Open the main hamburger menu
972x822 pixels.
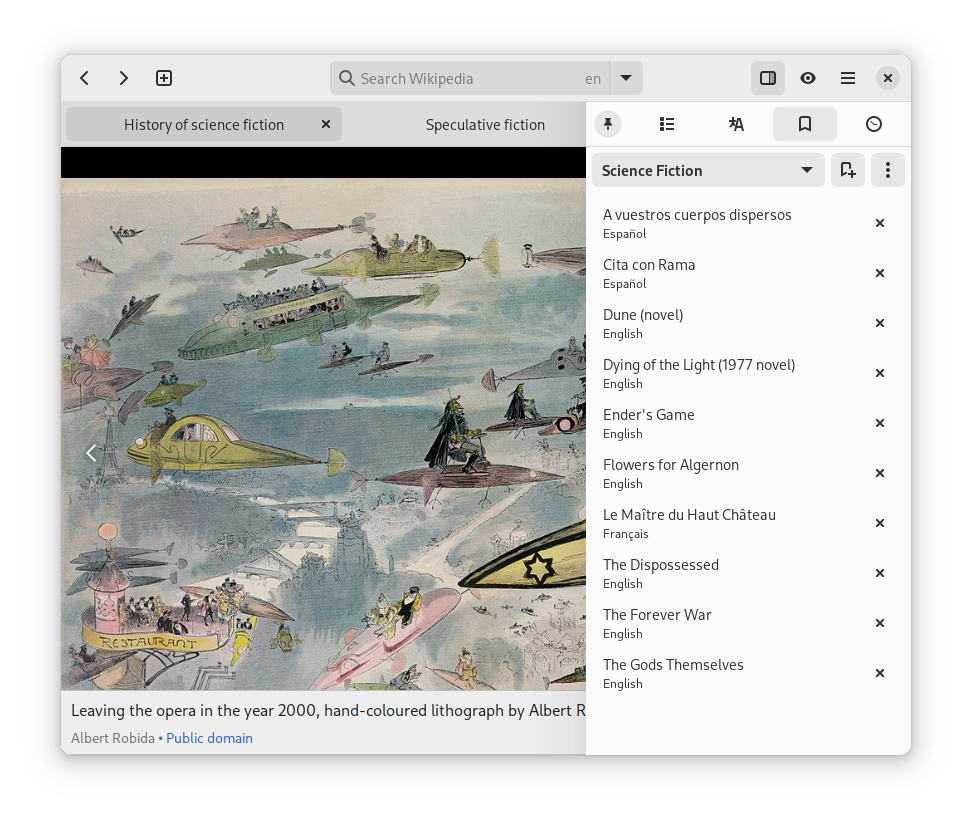[x=847, y=78]
